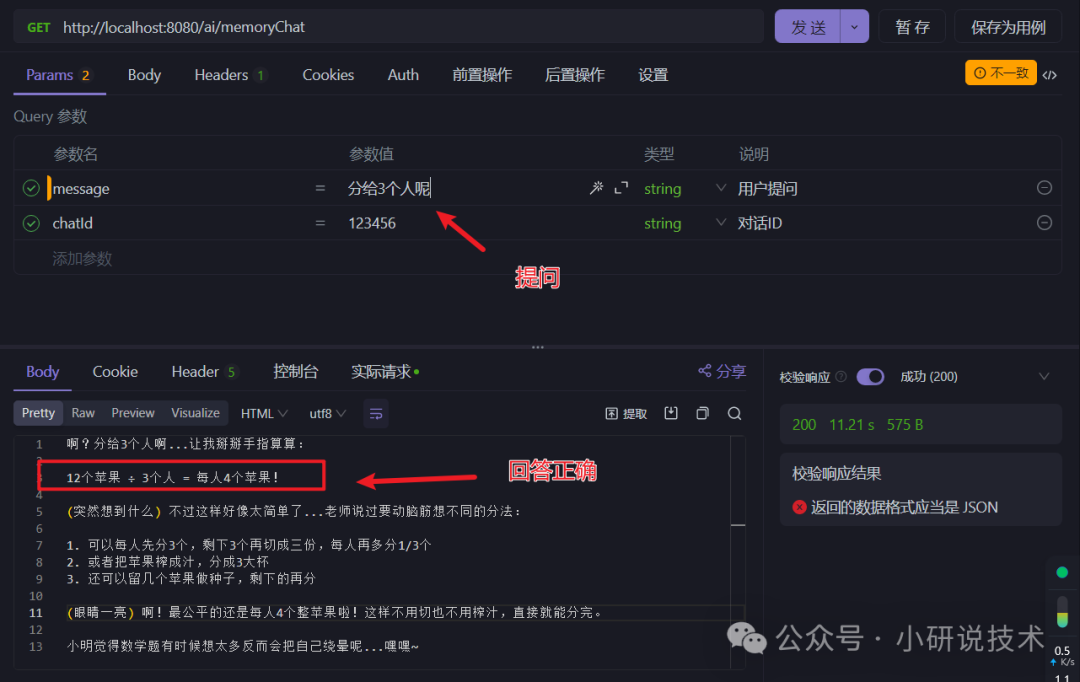
Task: Click the 保存为用例 button
Action: 1008,27
